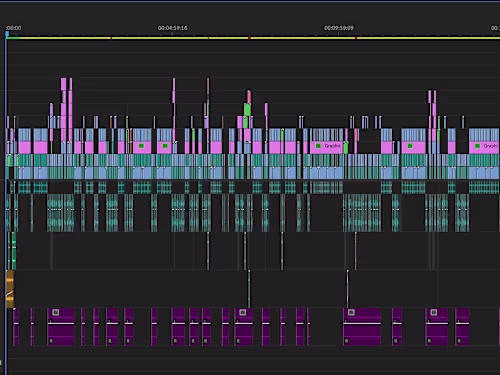Click the green fx badge on the first pink graphic clip

(141, 146)
